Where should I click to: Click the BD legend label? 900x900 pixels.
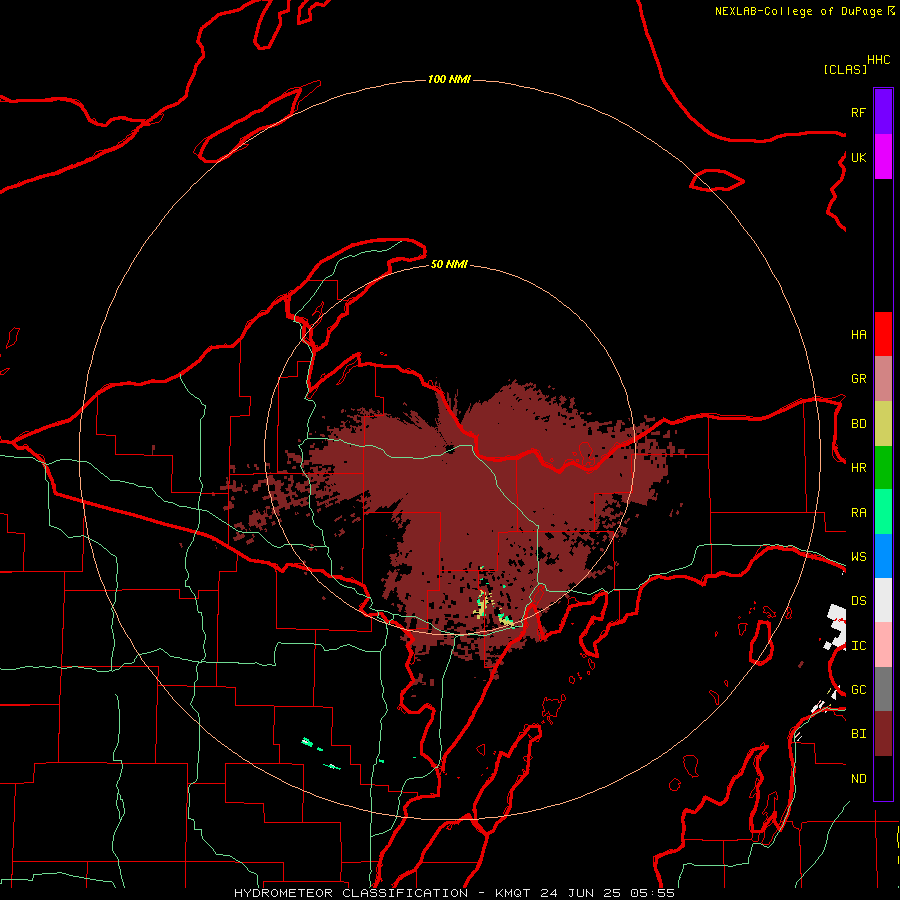tap(858, 424)
